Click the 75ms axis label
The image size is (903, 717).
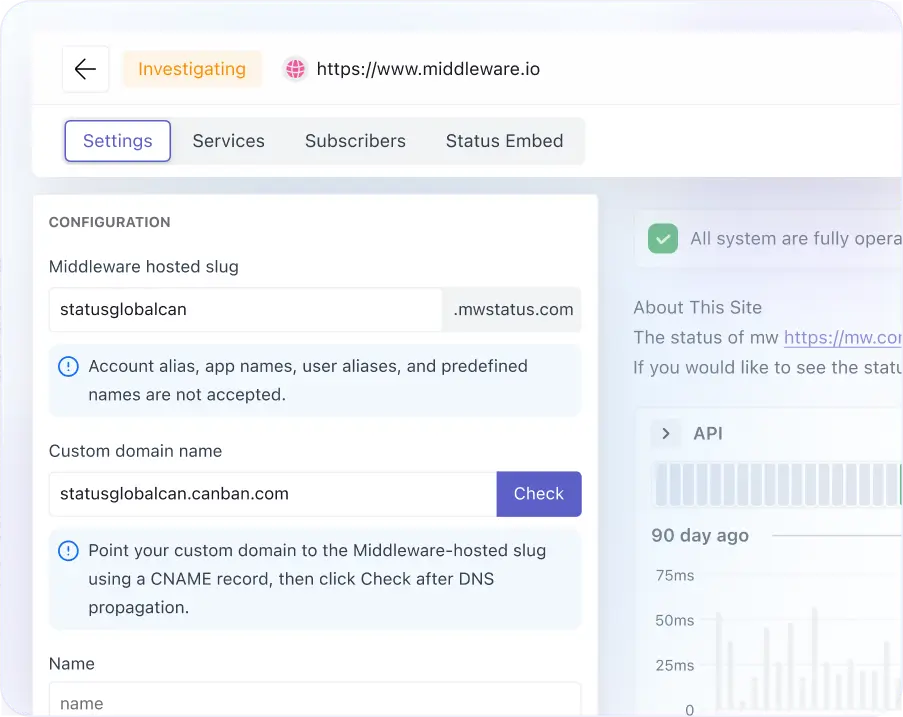click(x=674, y=575)
